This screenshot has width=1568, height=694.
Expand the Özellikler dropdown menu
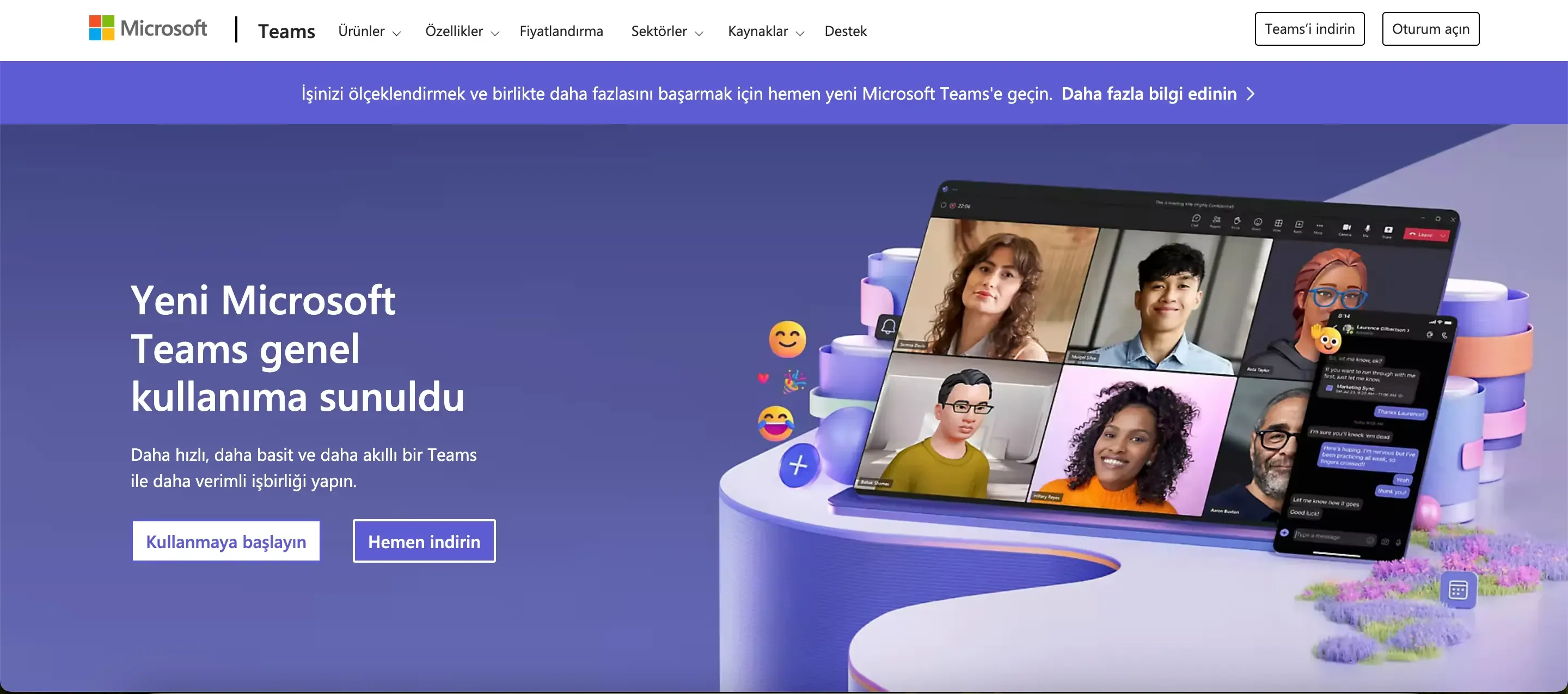(x=460, y=30)
